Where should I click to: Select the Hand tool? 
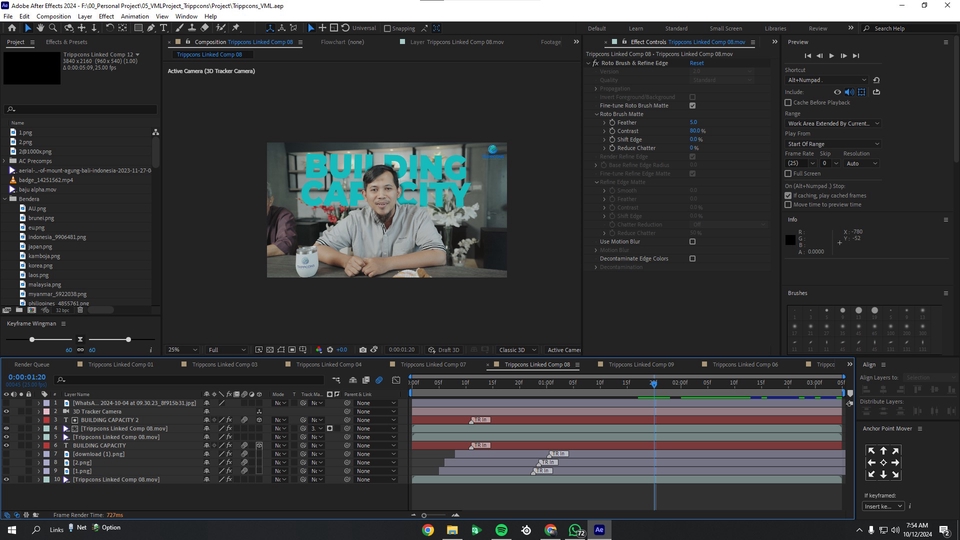[40, 28]
